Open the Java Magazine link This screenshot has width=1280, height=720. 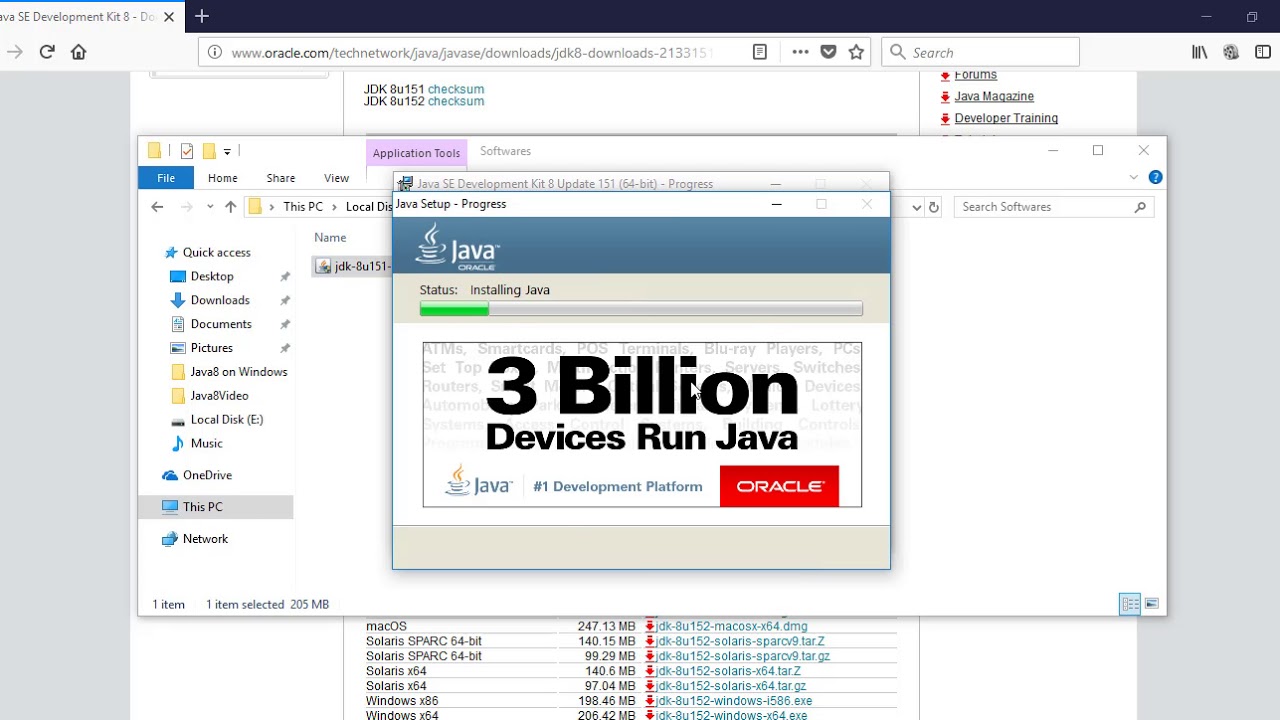(x=994, y=96)
